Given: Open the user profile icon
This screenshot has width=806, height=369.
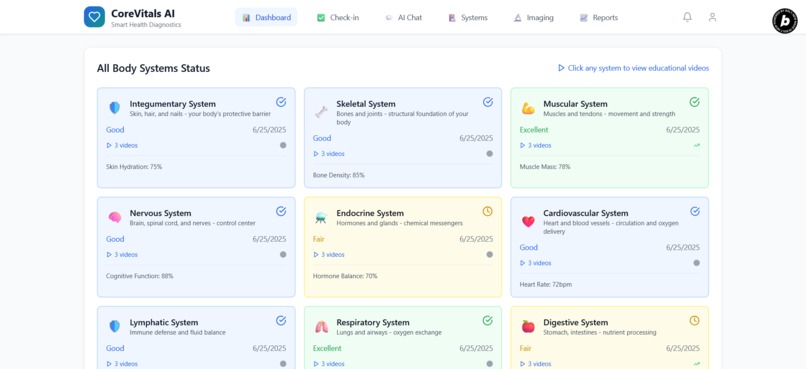Looking at the screenshot, I should click(712, 17).
